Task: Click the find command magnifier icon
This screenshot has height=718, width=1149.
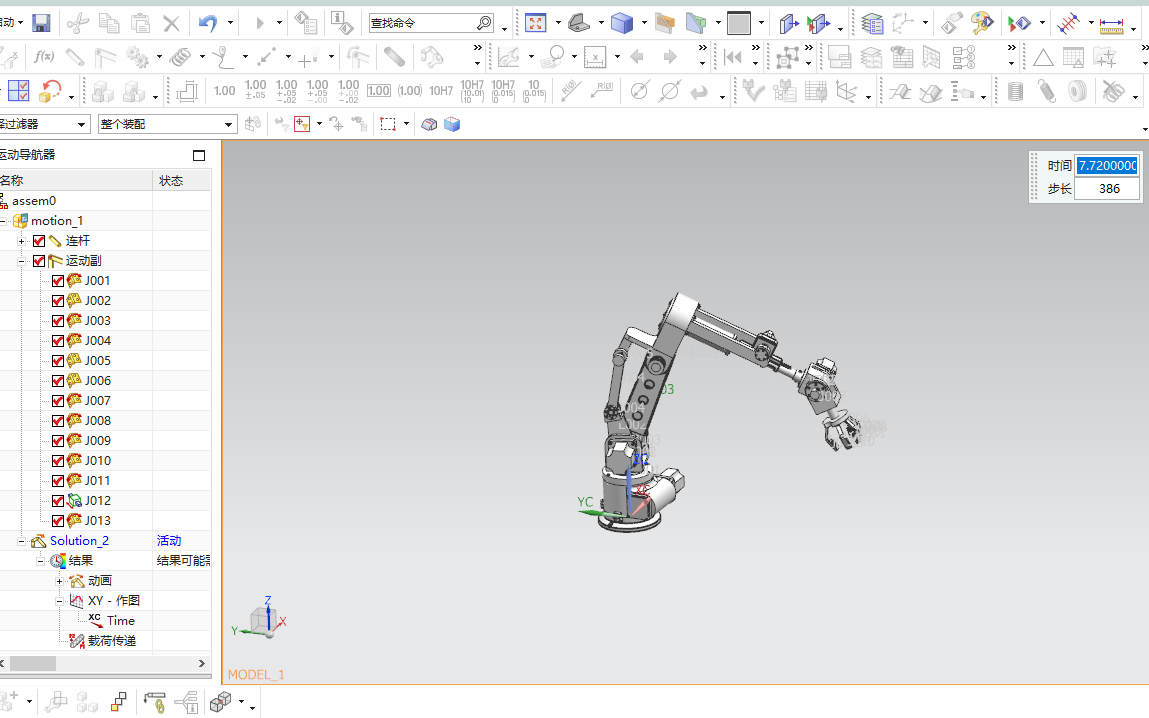Action: (484, 22)
